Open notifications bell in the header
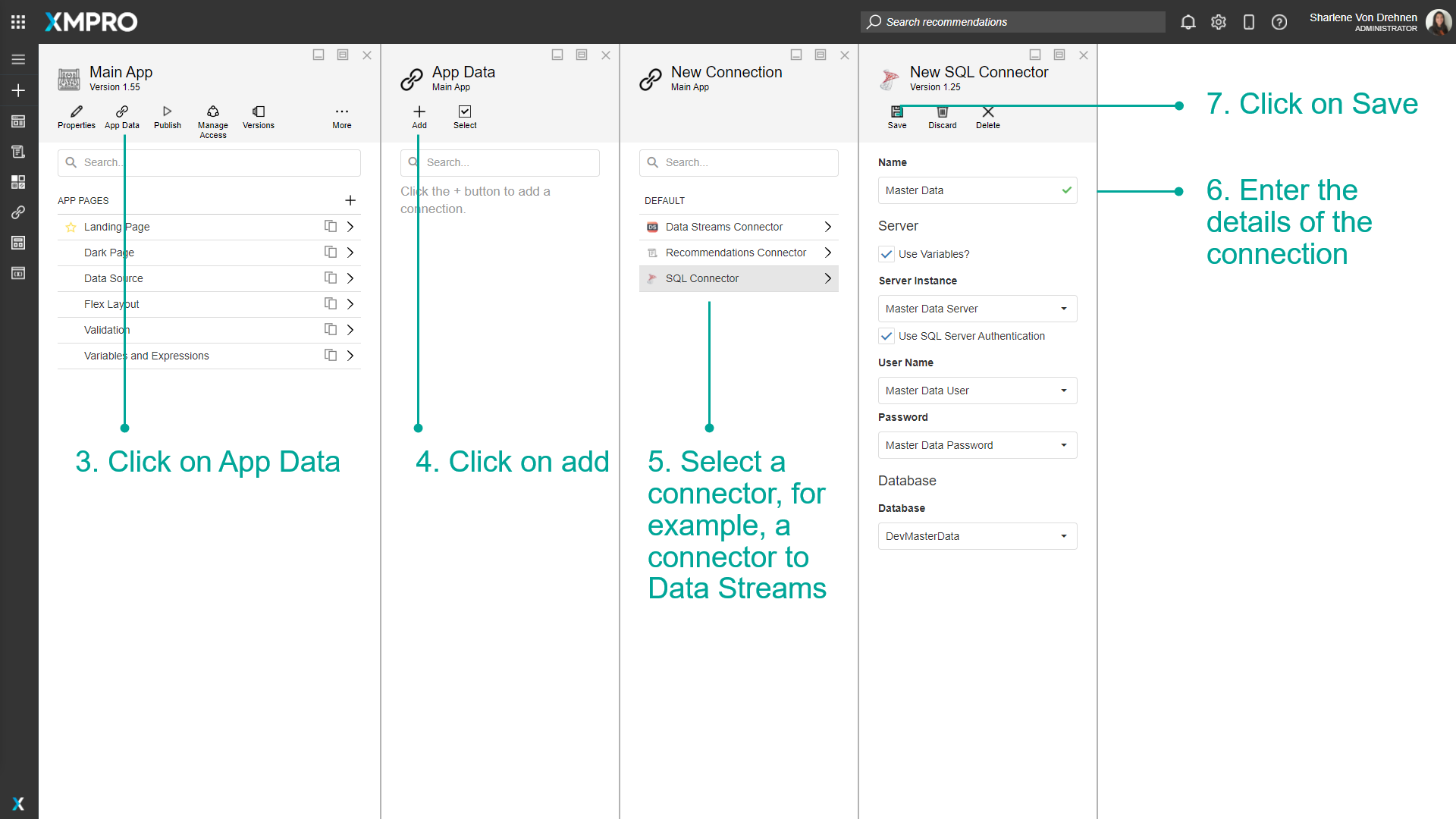Screen dimensions: 1456x819 point(1188,22)
